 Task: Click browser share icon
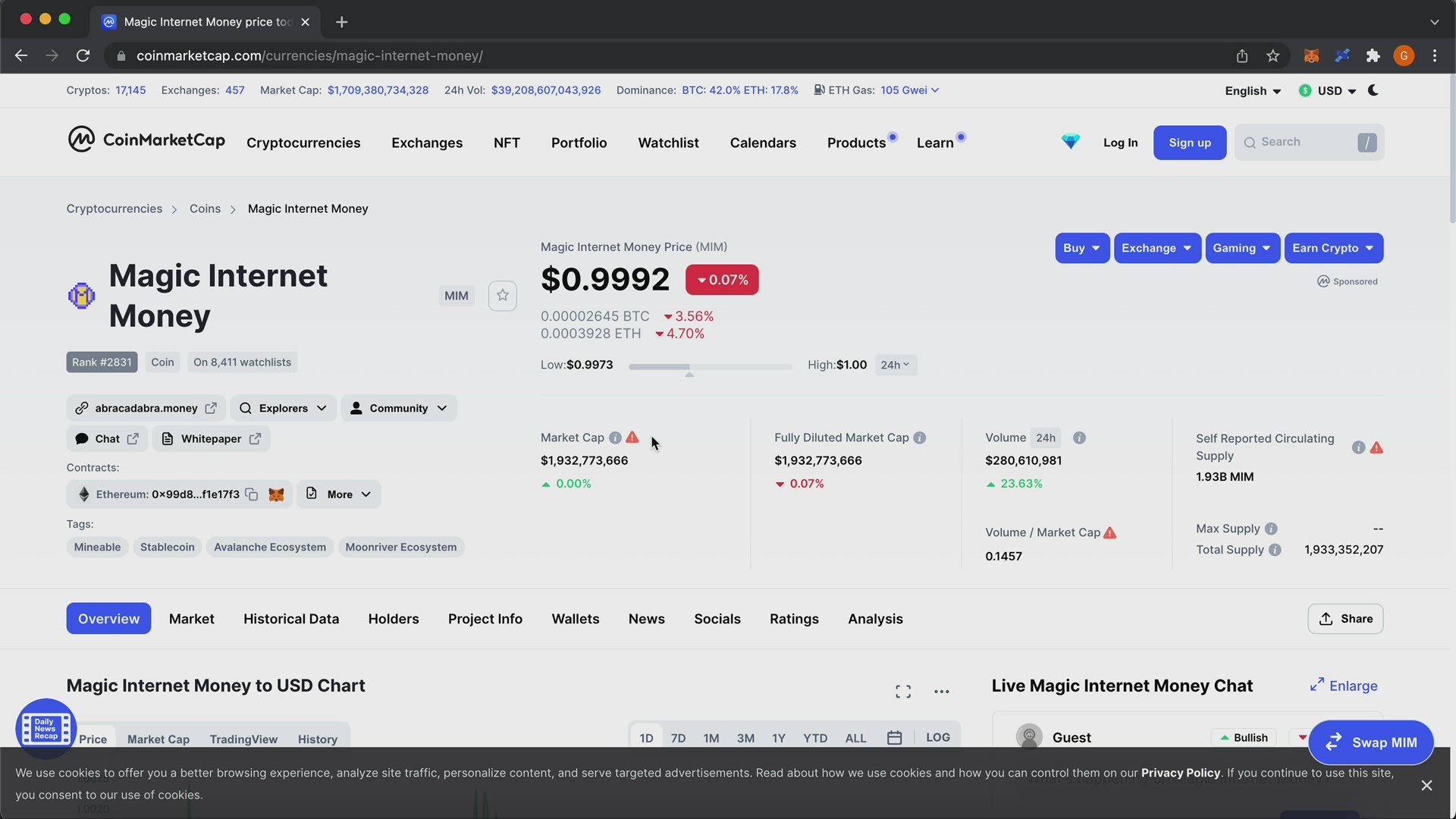1241,56
